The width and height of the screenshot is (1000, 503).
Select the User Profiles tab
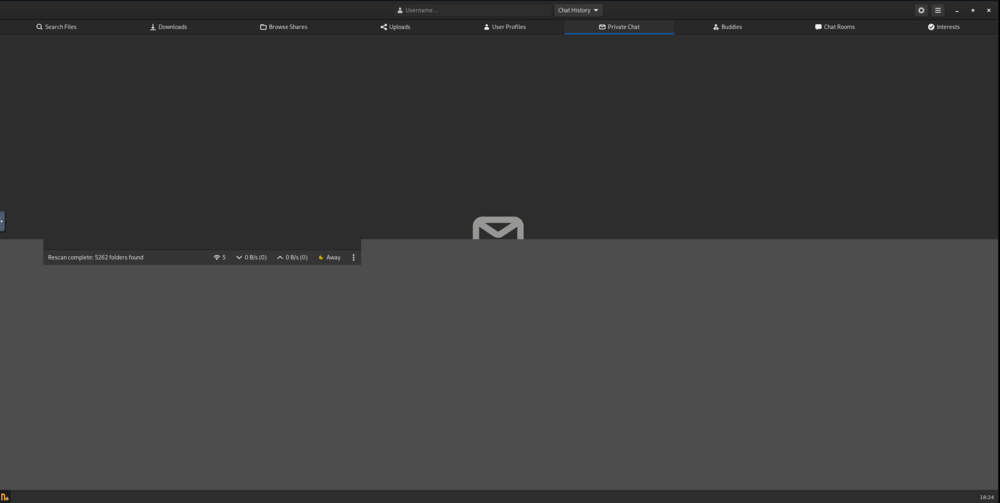pyautogui.click(x=504, y=27)
